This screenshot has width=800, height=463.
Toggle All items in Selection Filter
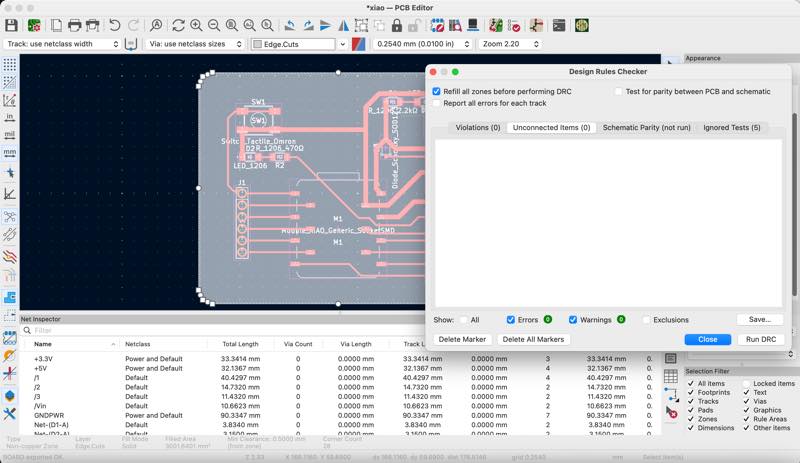(x=691, y=383)
